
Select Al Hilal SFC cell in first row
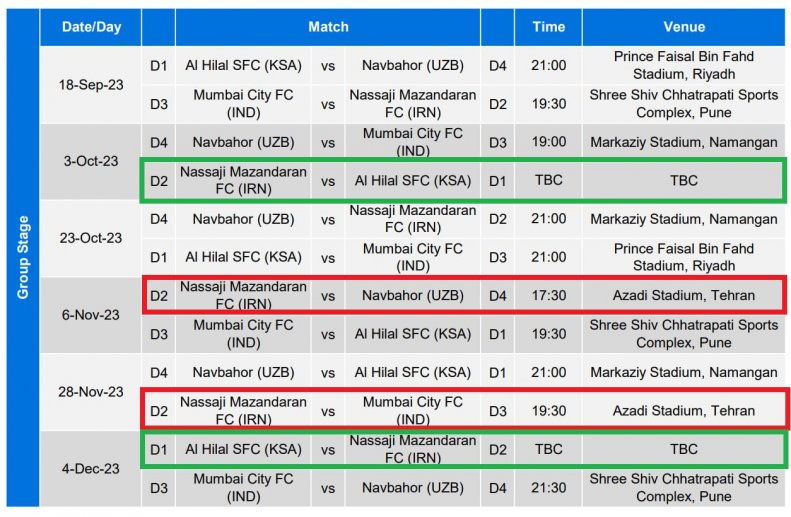tap(243, 66)
